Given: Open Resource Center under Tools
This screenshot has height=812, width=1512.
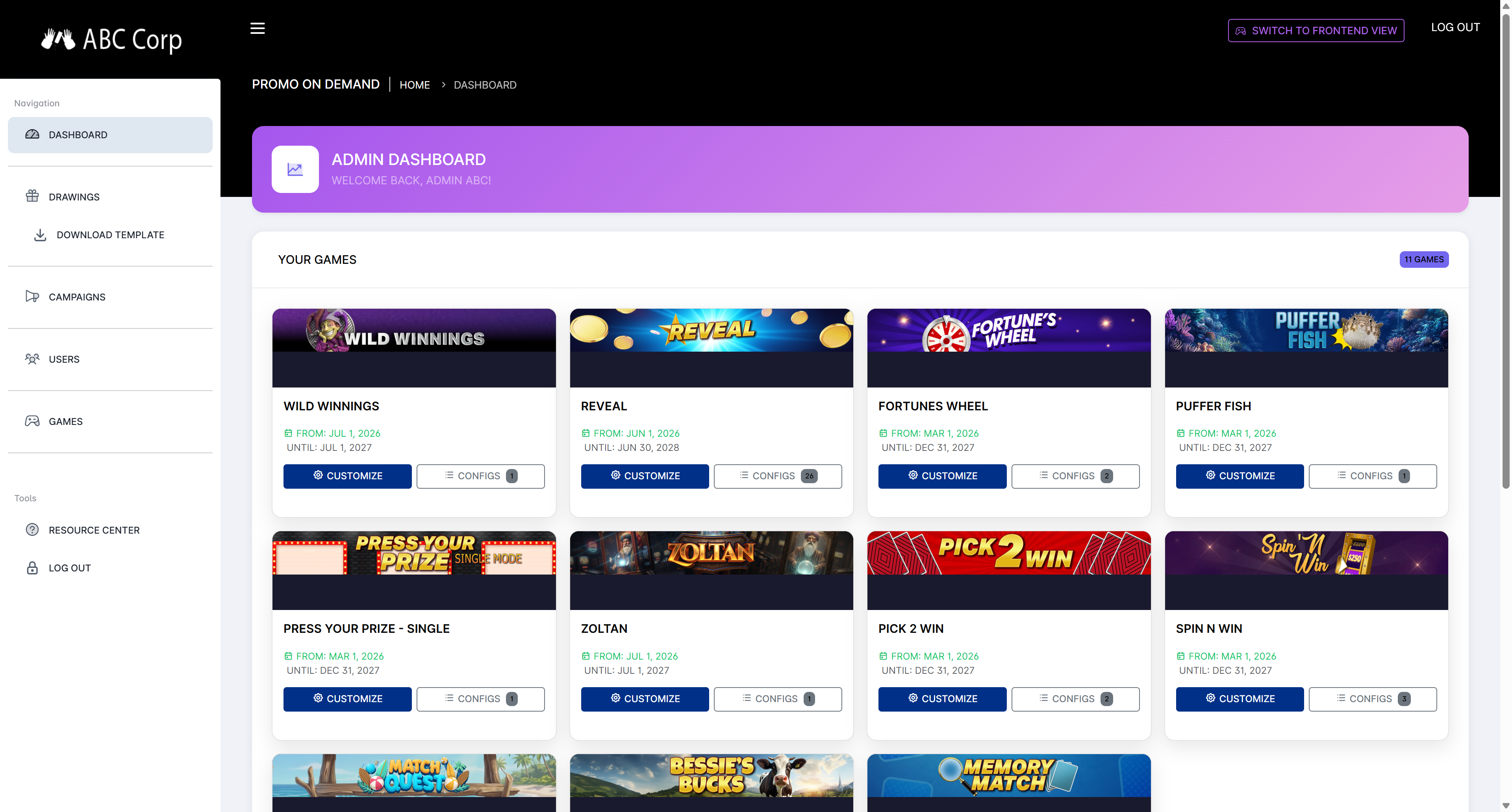Looking at the screenshot, I should pos(110,530).
